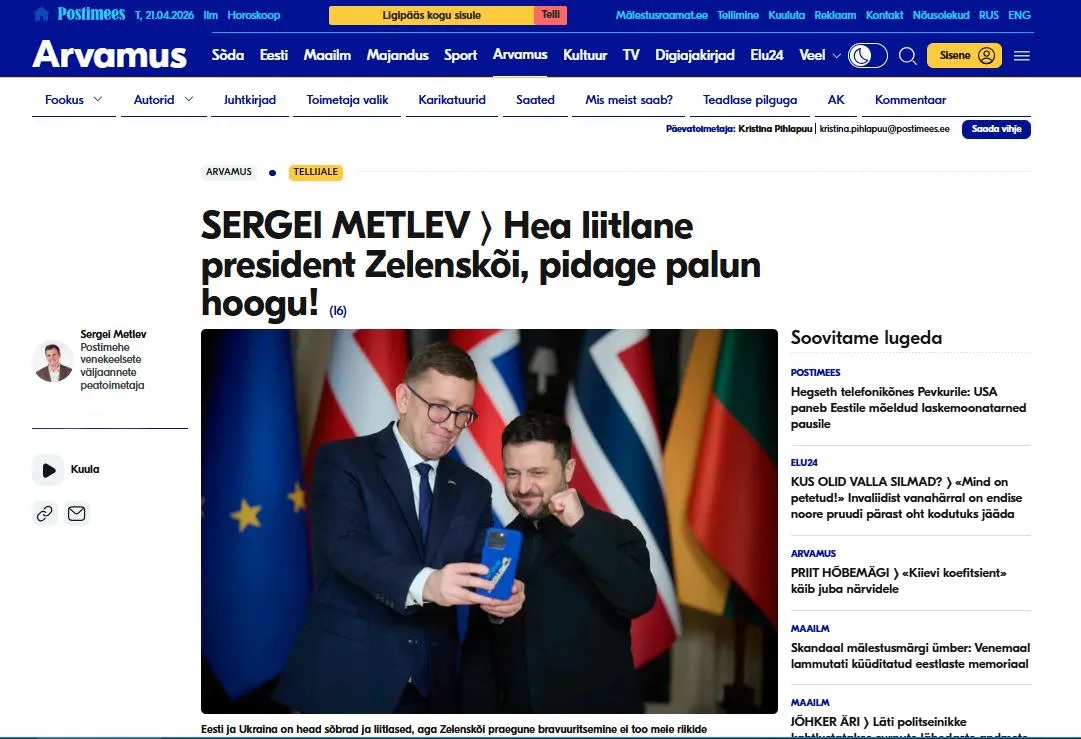Share article via envelope icon
1081x739 pixels.
click(77, 514)
